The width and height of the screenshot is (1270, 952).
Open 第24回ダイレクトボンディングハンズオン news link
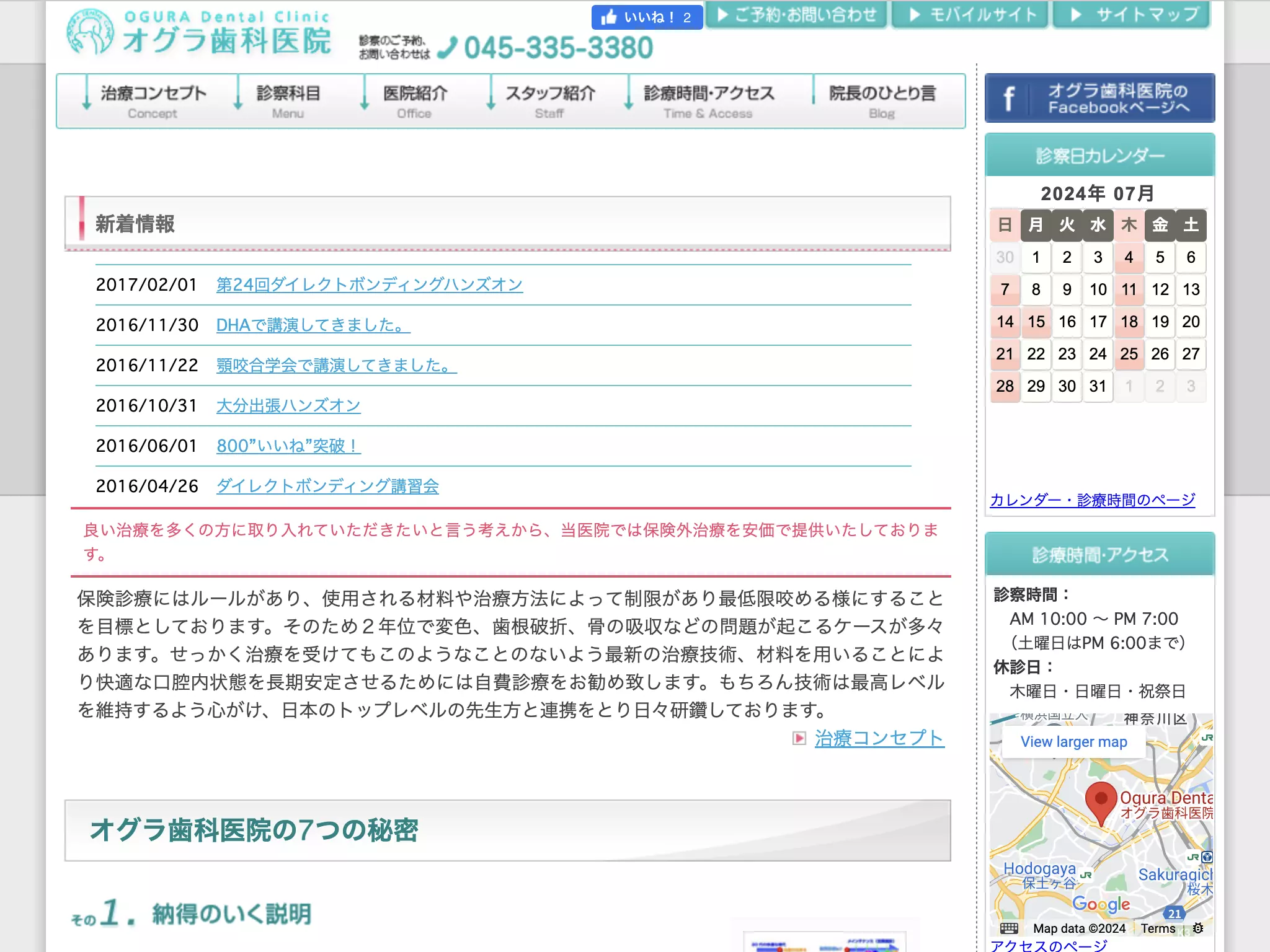[370, 284]
